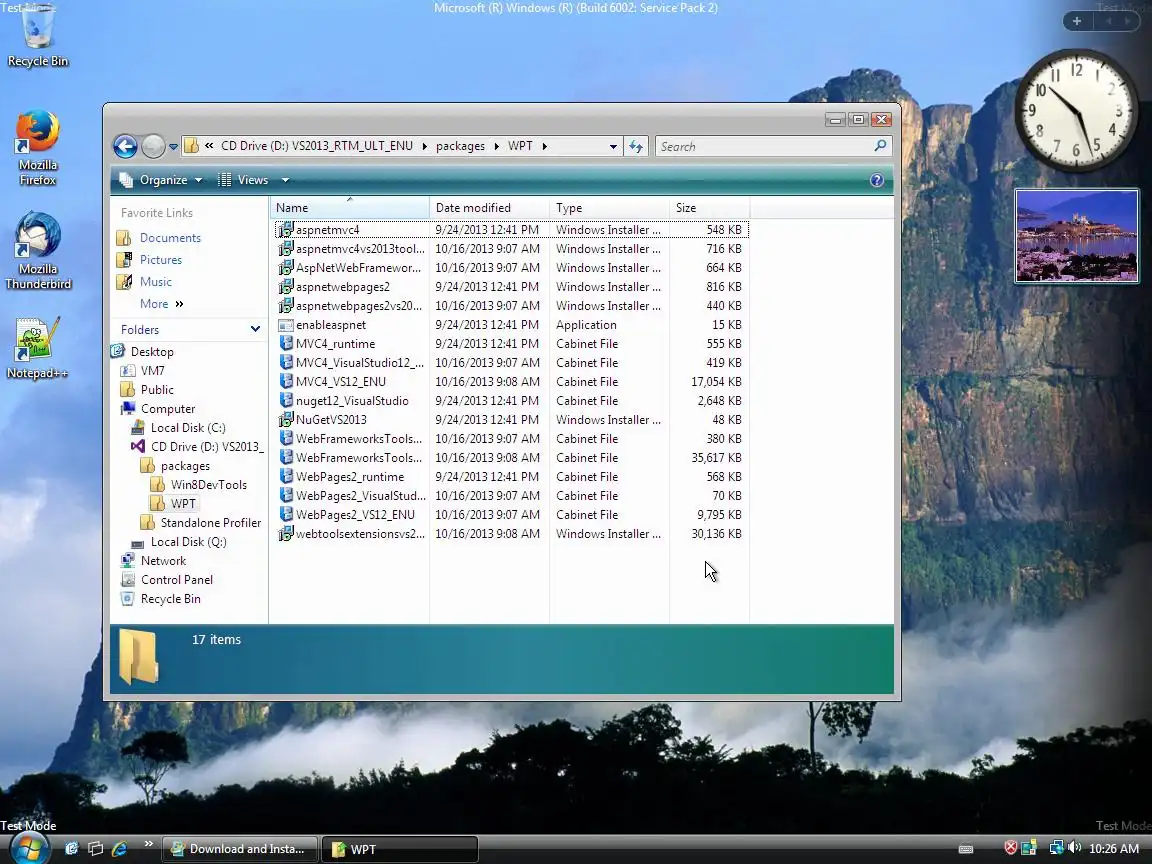Select the enableaspnet application file icon

pyautogui.click(x=285, y=325)
